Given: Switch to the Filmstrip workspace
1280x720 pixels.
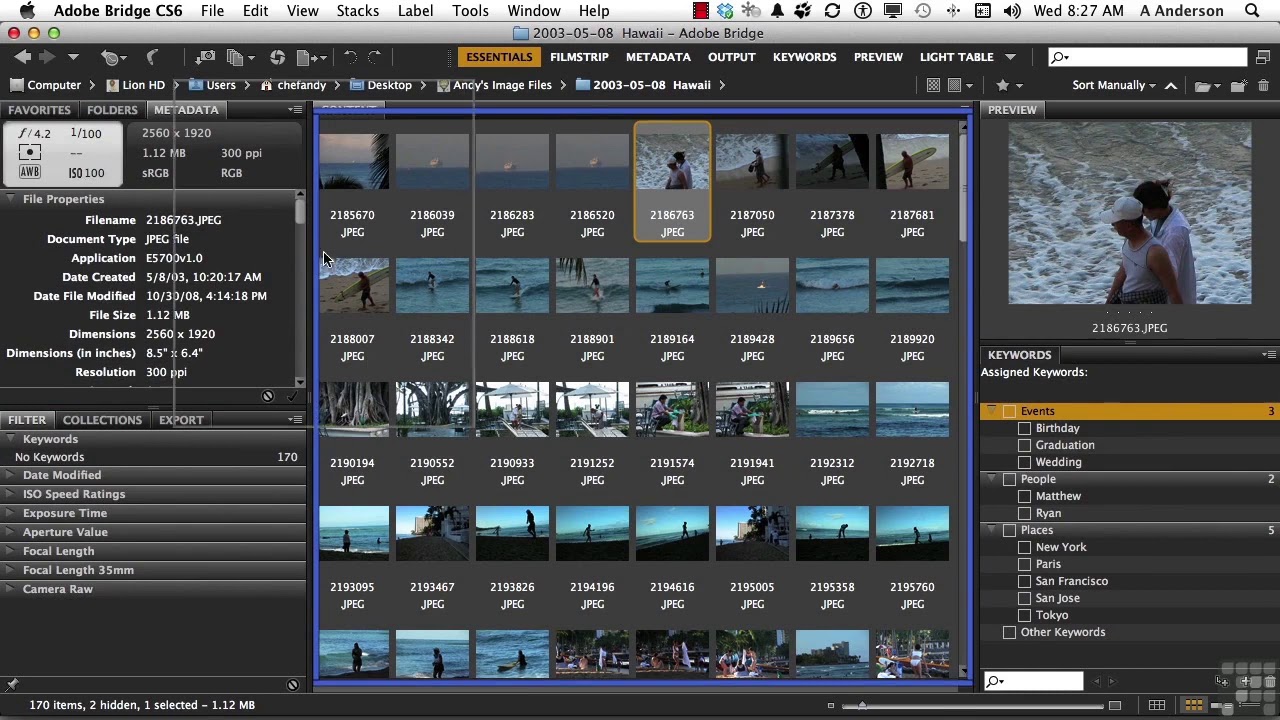Looking at the screenshot, I should [579, 57].
